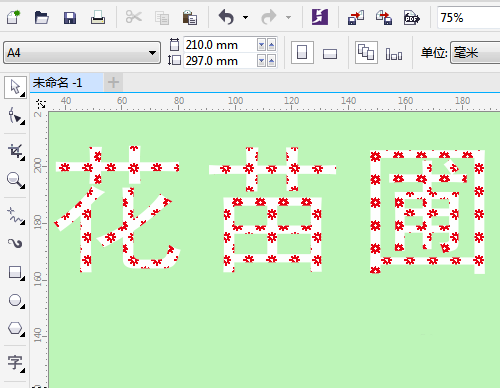Click the 75% zoom level field
The image size is (500, 388).
pyautogui.click(x=468, y=18)
